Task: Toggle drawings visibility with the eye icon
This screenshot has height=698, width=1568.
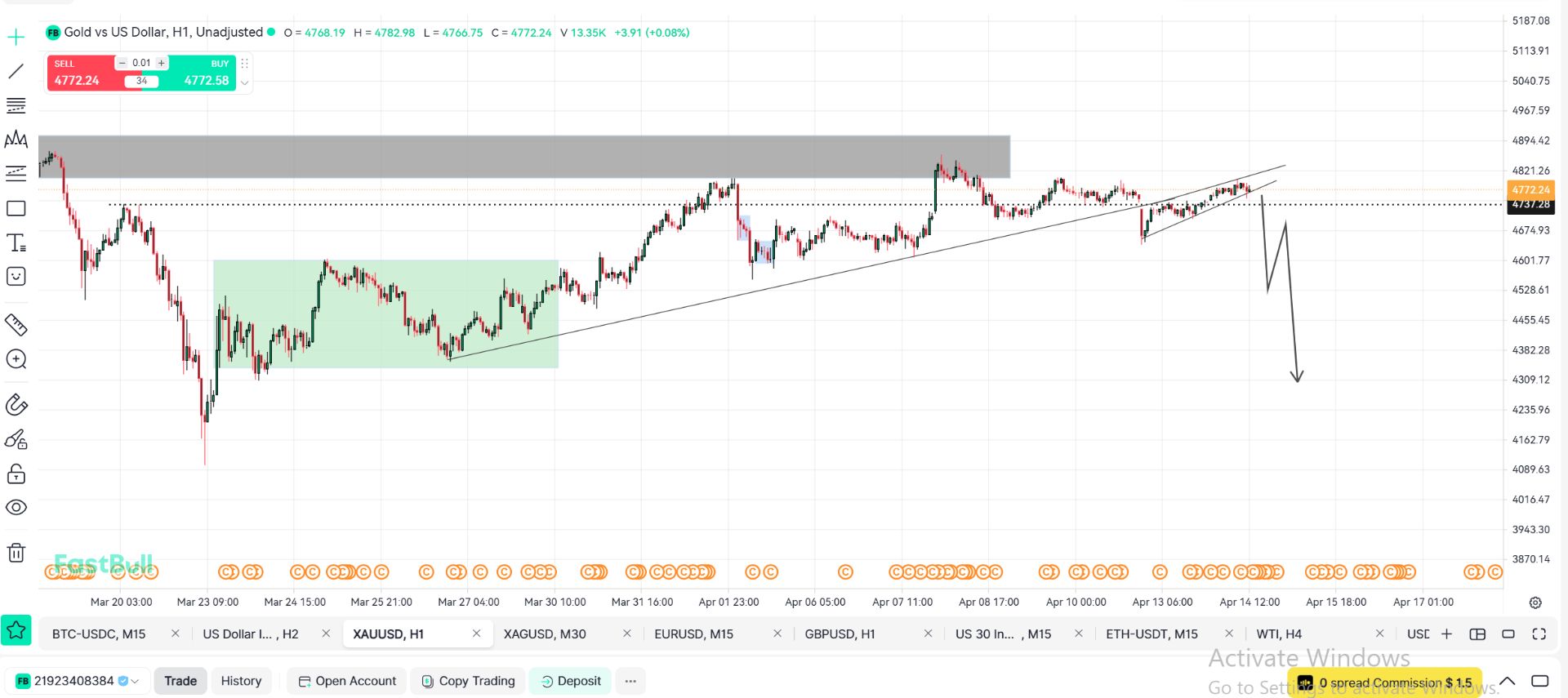Action: pyautogui.click(x=16, y=508)
